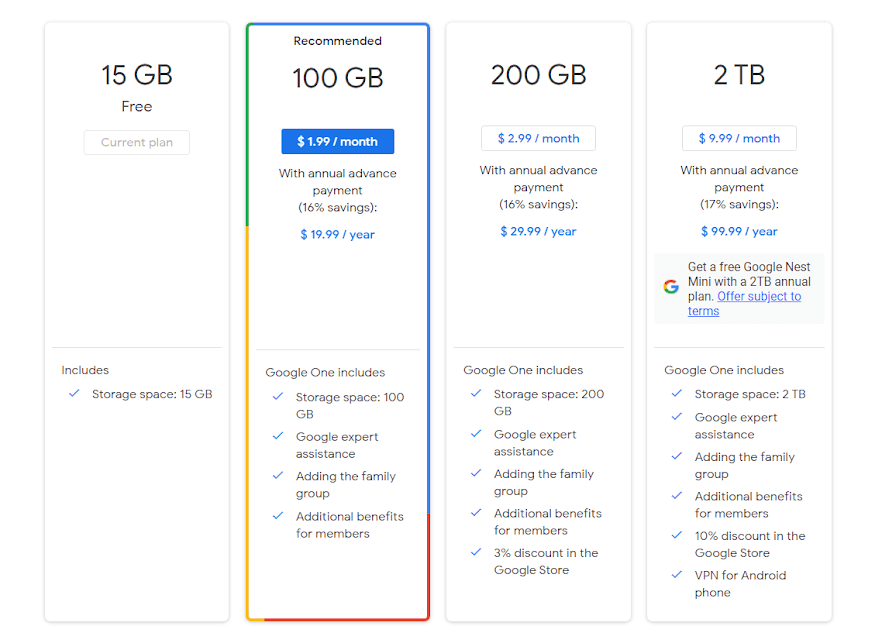Click checkmark beside Storage space: 100 GB
The width and height of the screenshot is (882, 633).
278,397
